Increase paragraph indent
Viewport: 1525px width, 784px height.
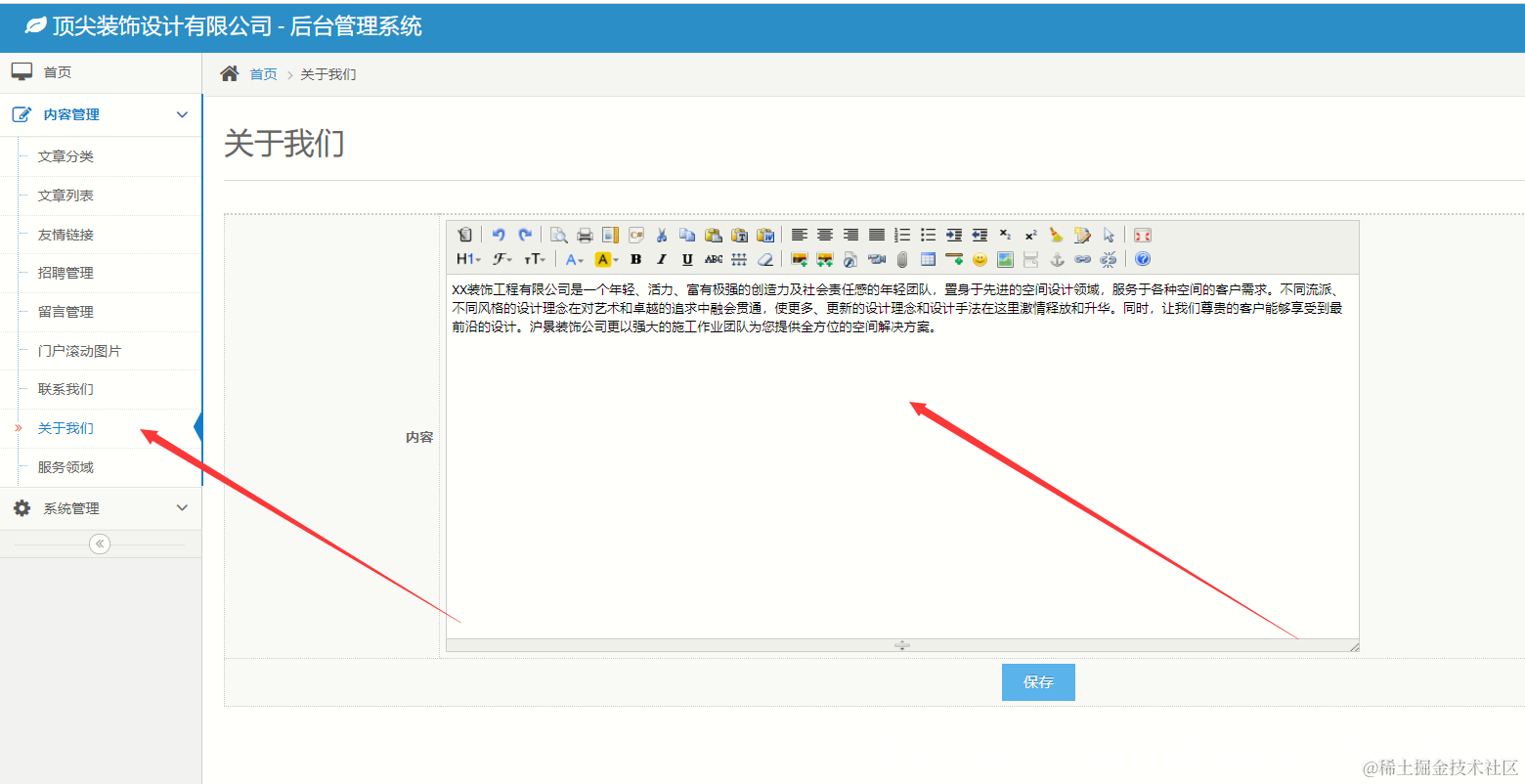tap(954, 235)
